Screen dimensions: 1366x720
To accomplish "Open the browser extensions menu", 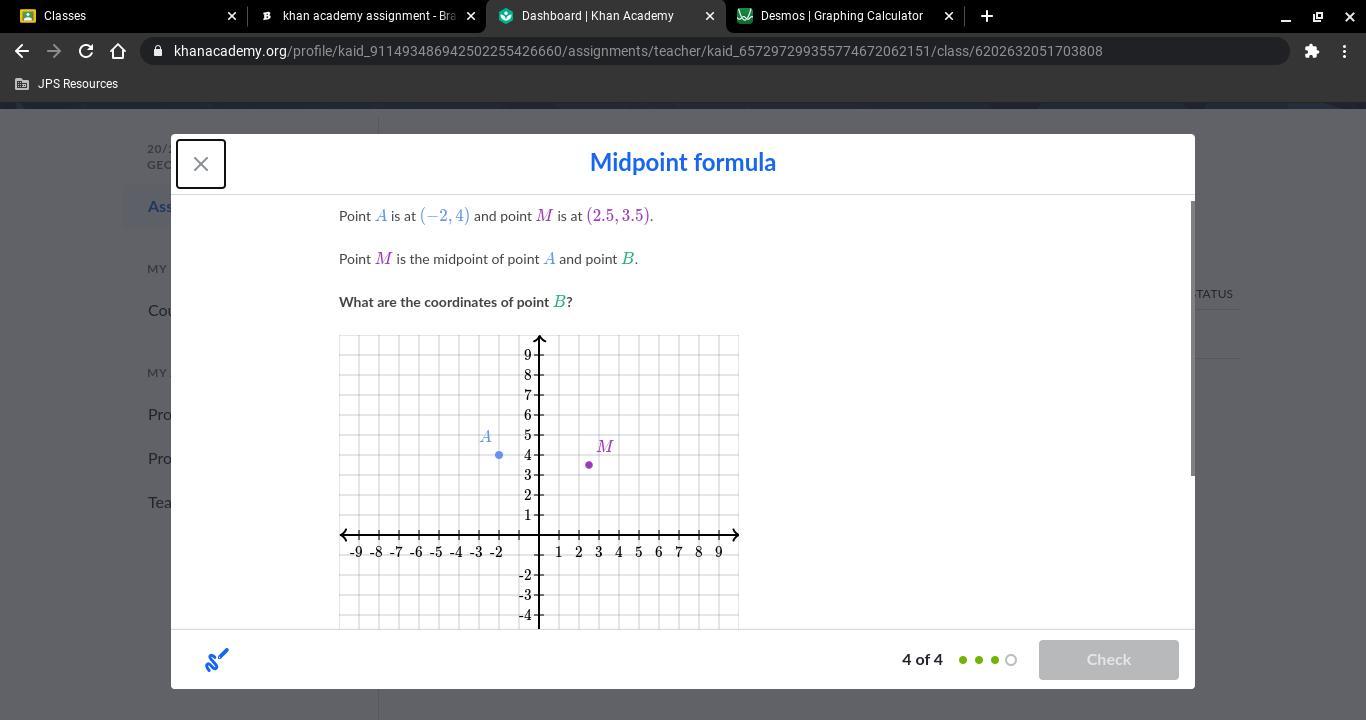I will pos(1312,51).
